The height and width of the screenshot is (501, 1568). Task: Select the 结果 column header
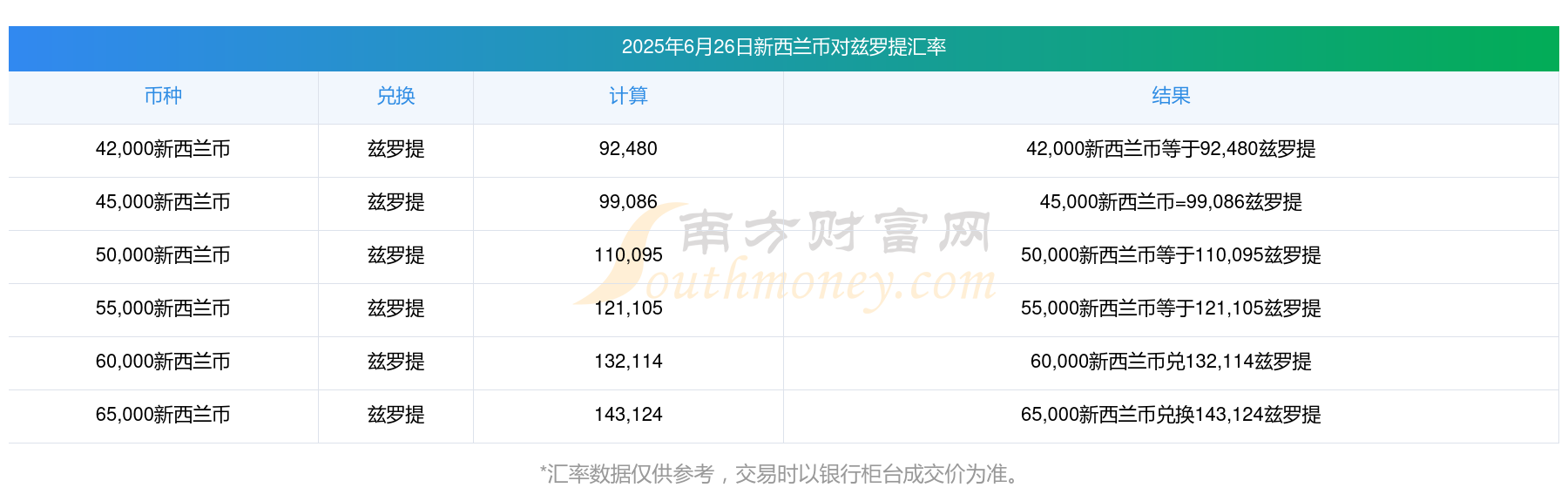pyautogui.click(x=1171, y=96)
